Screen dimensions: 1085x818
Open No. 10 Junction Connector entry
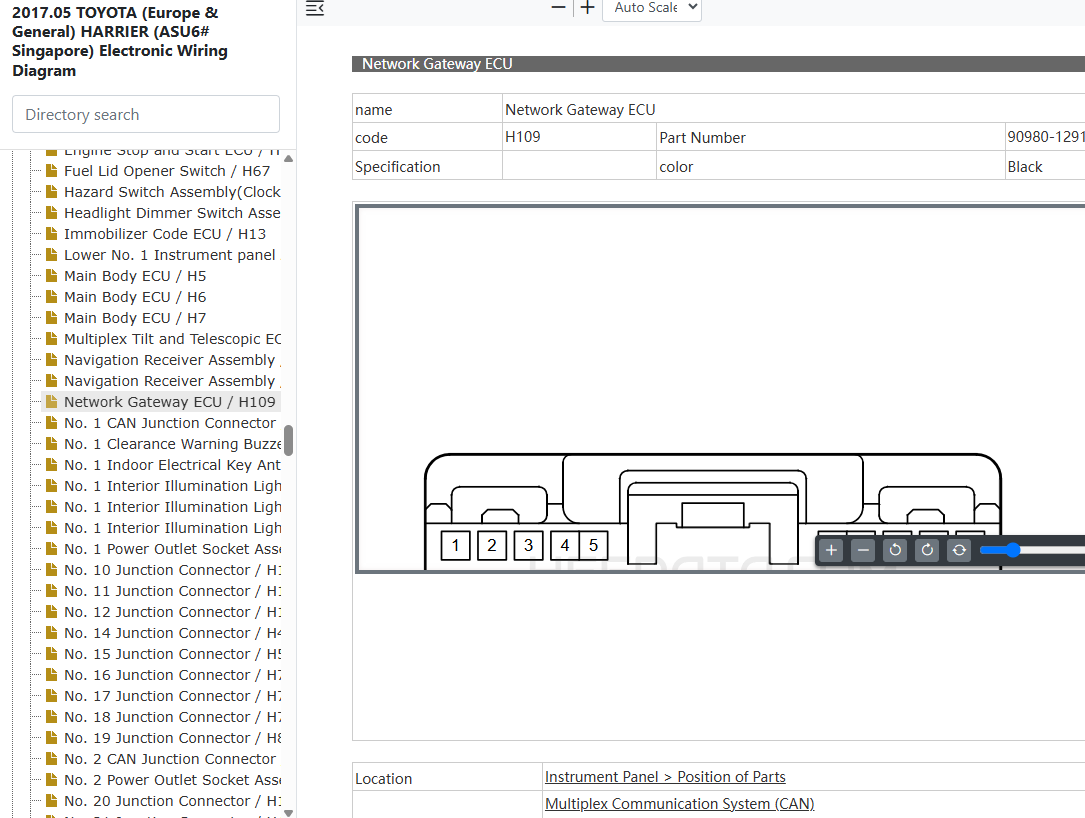coord(172,570)
